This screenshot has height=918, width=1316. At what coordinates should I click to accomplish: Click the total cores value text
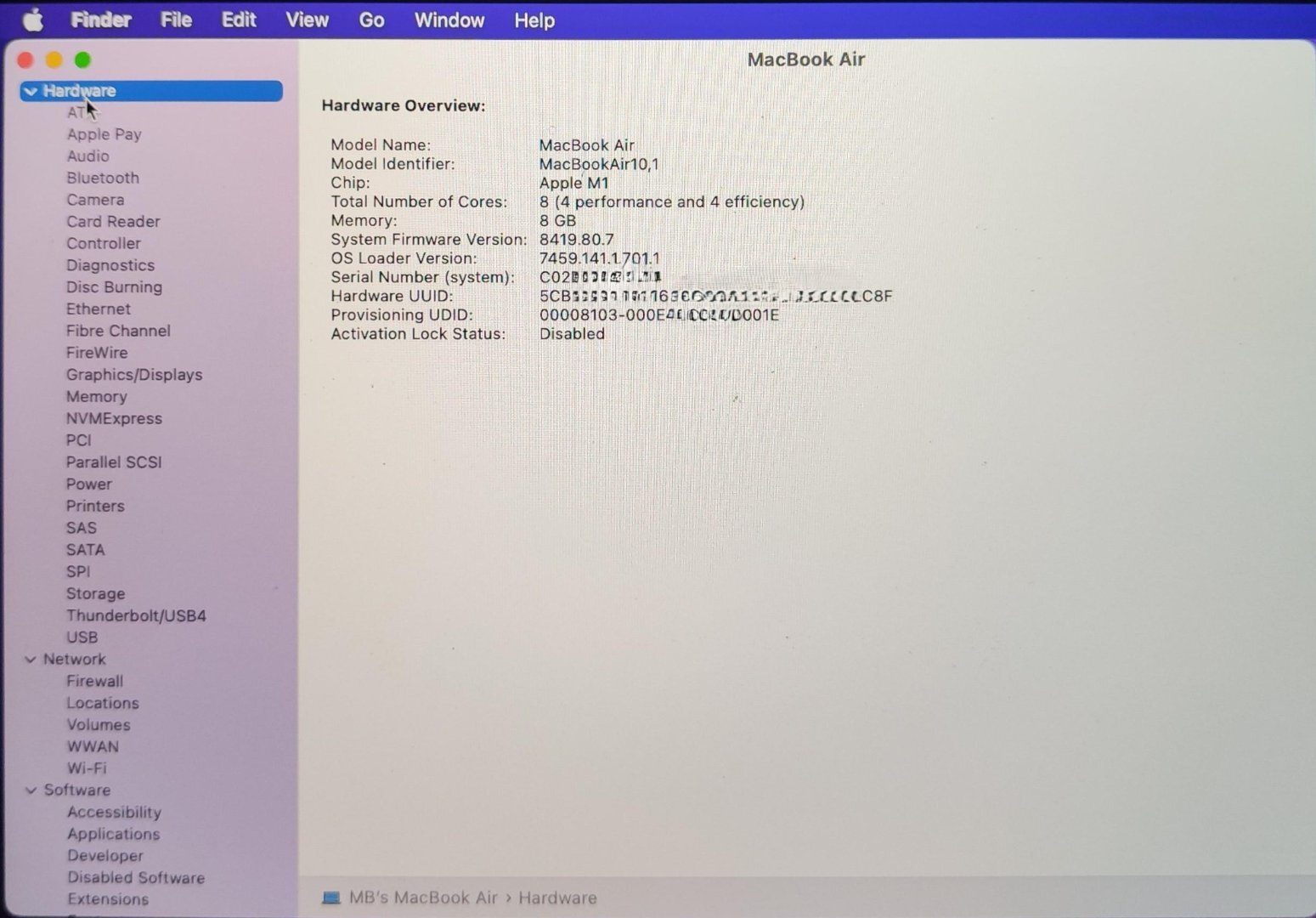click(x=671, y=202)
